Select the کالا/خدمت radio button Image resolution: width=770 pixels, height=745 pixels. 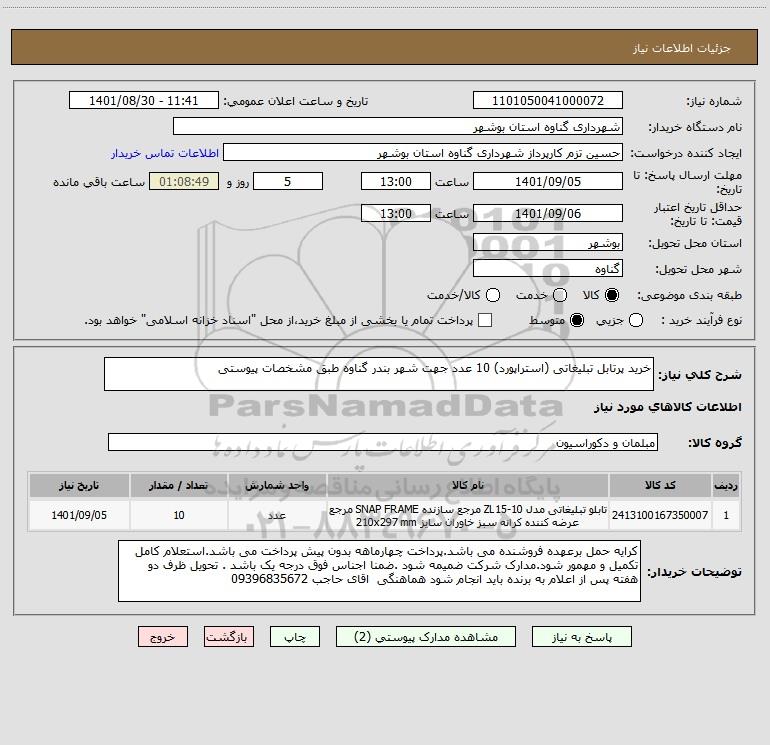pos(493,295)
